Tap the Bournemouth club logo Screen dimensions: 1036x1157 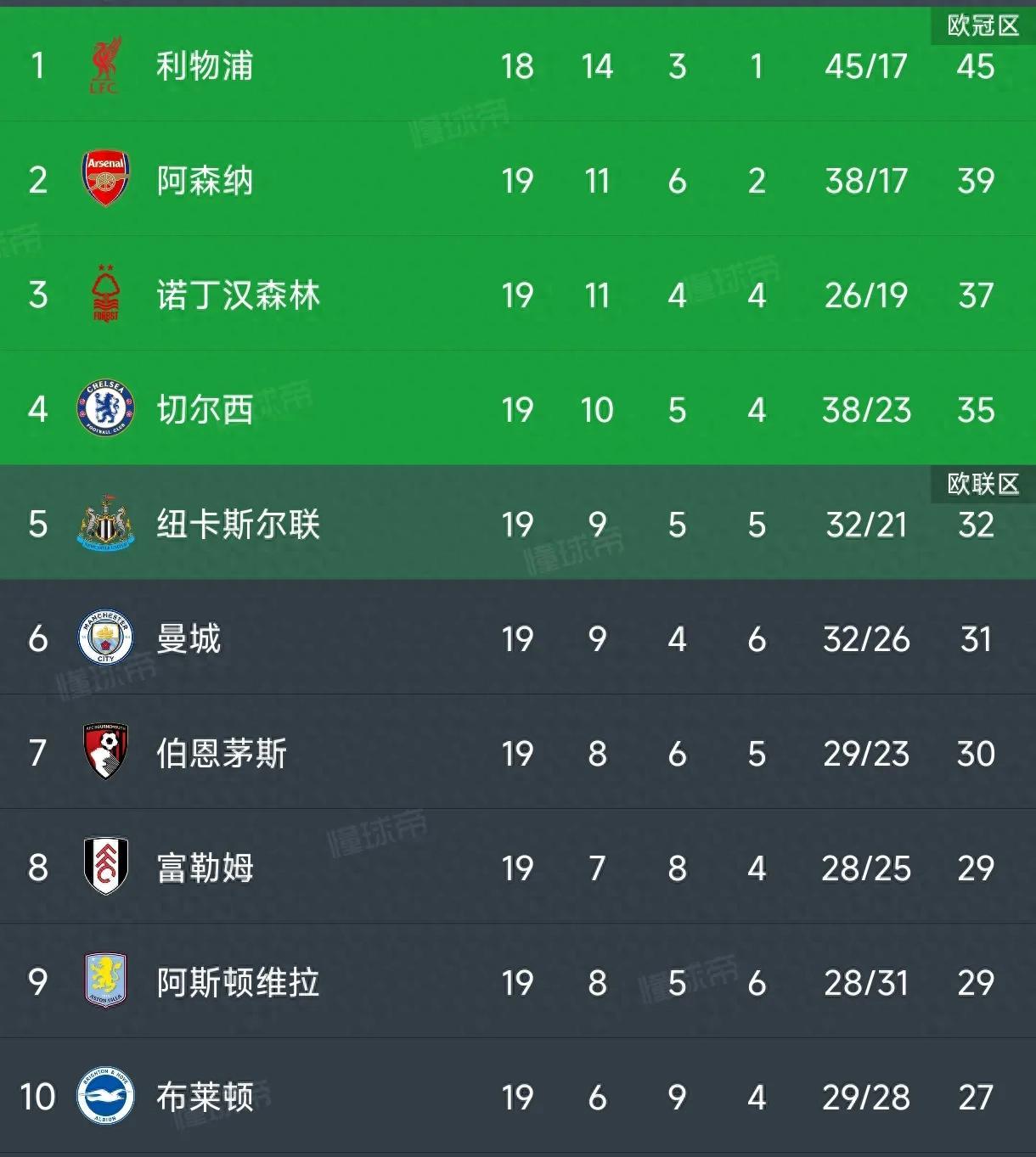pyautogui.click(x=105, y=752)
